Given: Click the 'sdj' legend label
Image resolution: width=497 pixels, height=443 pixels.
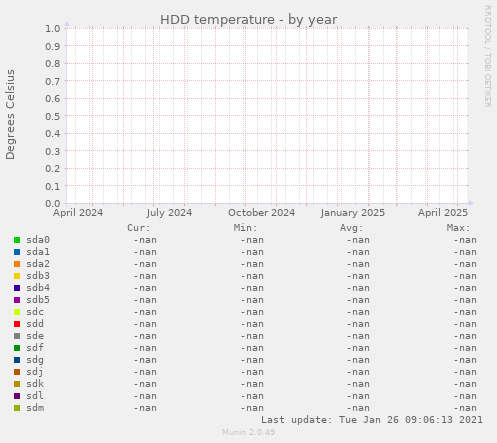Looking at the screenshot, I should coord(35,372).
